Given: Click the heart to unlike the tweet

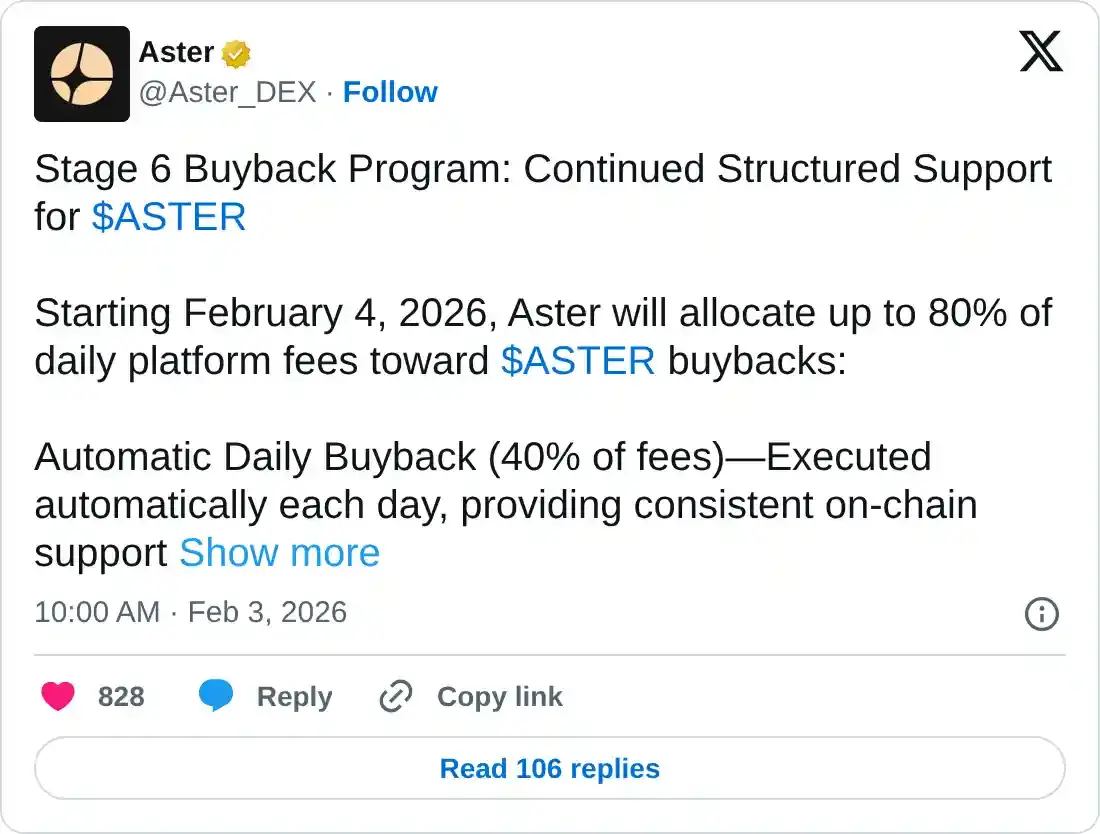Looking at the screenshot, I should (x=58, y=696).
